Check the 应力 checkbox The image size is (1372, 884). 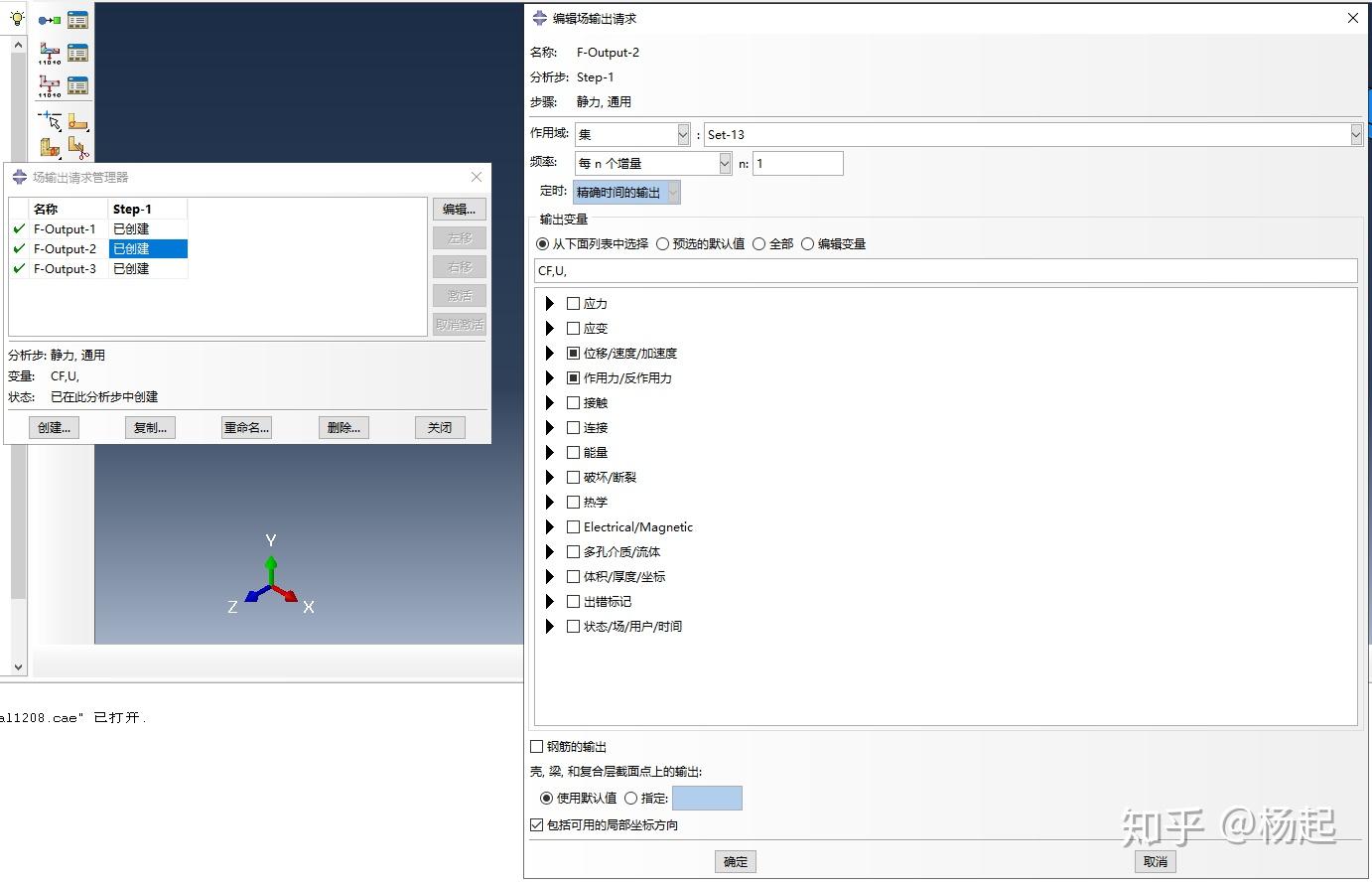(573, 303)
